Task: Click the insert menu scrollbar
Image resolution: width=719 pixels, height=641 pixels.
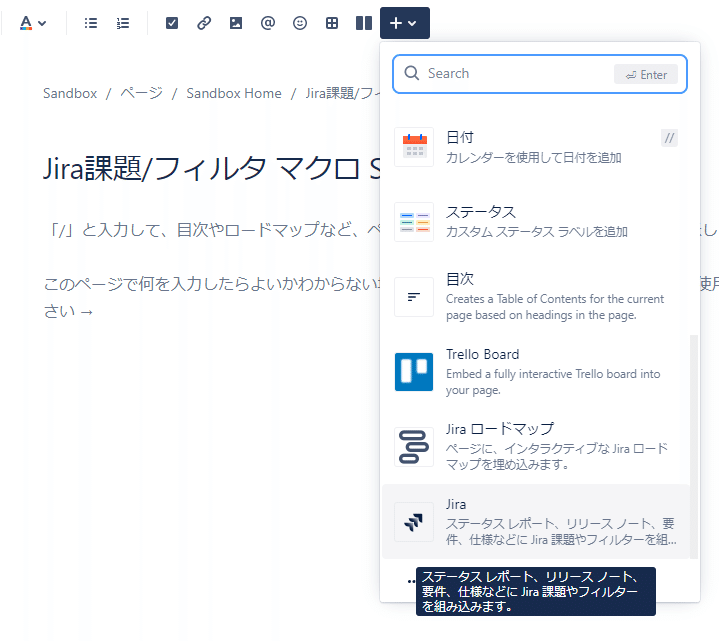Action: coord(694,447)
